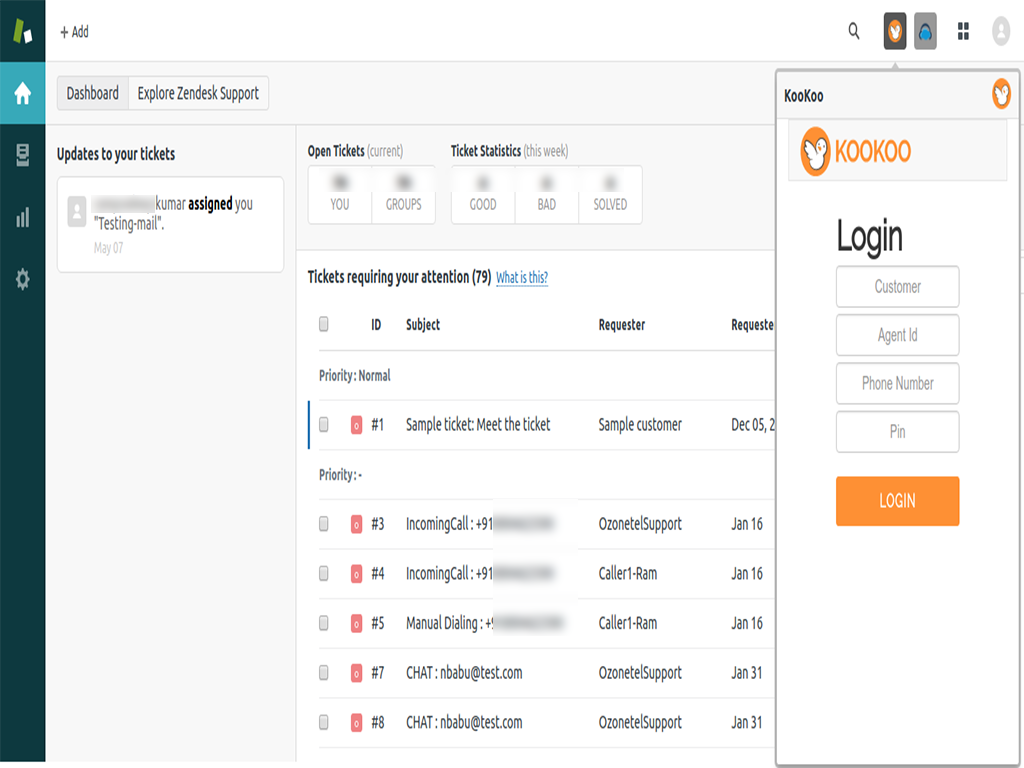The width and height of the screenshot is (1024, 768).
Task: Click 'Sample customer' requester cell
Action: tap(640, 425)
